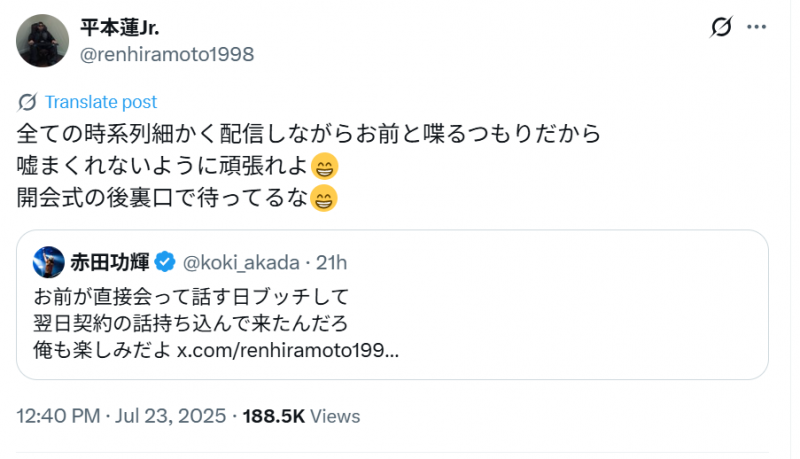Open the 赤田功輝 display name in quote

click(110, 263)
